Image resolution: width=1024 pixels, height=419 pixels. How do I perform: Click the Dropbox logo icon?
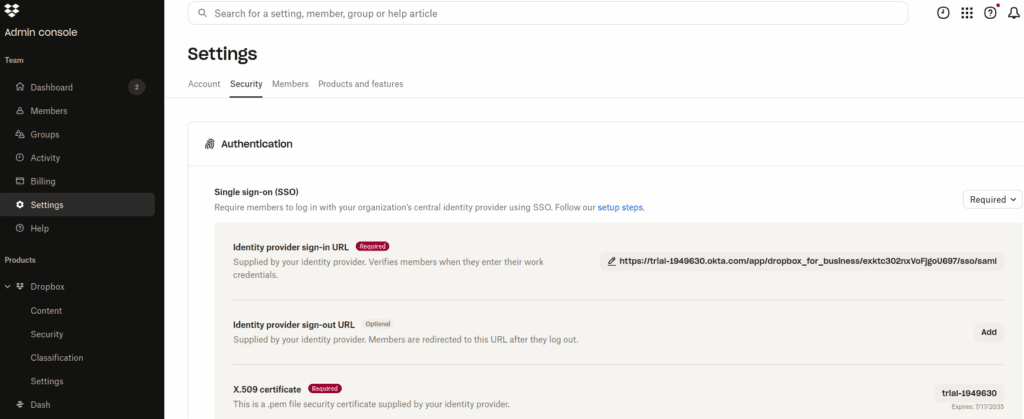pos(12,10)
